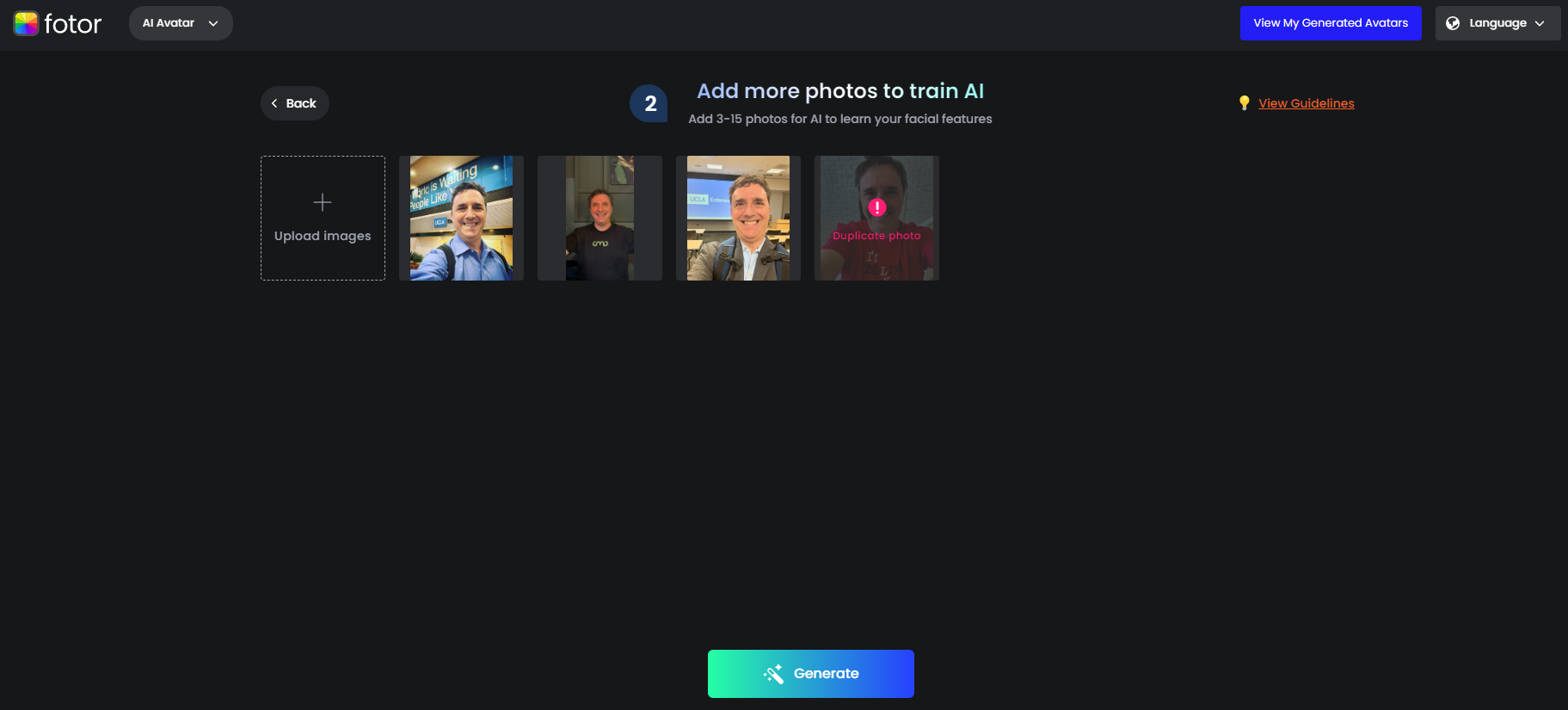Click the Add more photos to train AI heading
Viewport: 1568px width, 710px height.
click(x=840, y=91)
